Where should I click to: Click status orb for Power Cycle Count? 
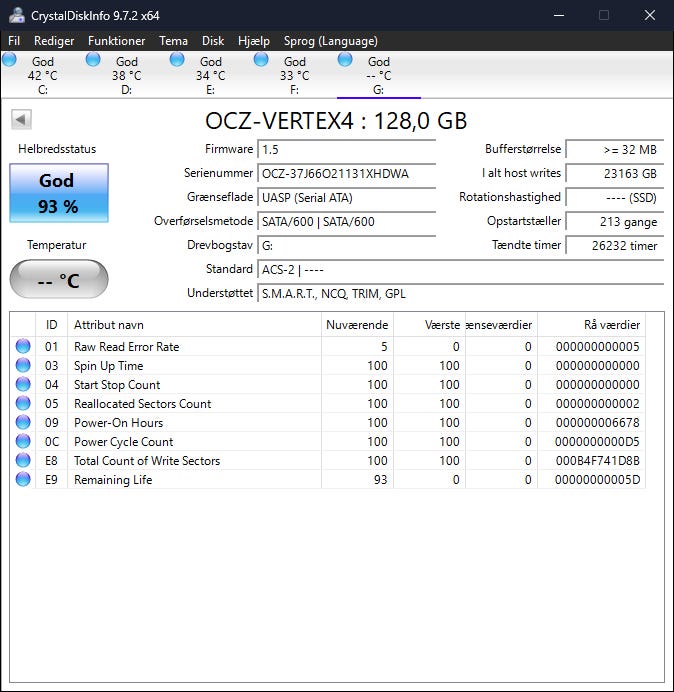click(23, 441)
